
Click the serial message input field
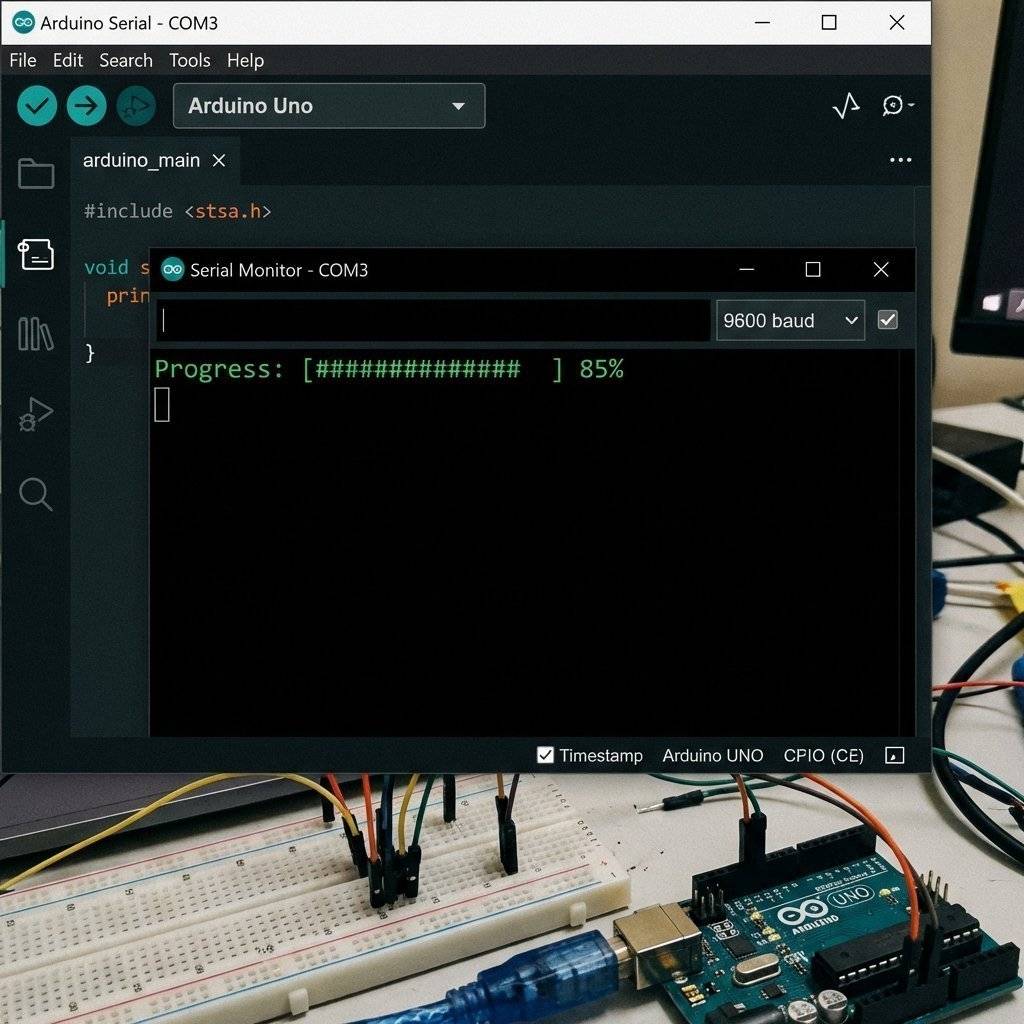coord(430,320)
